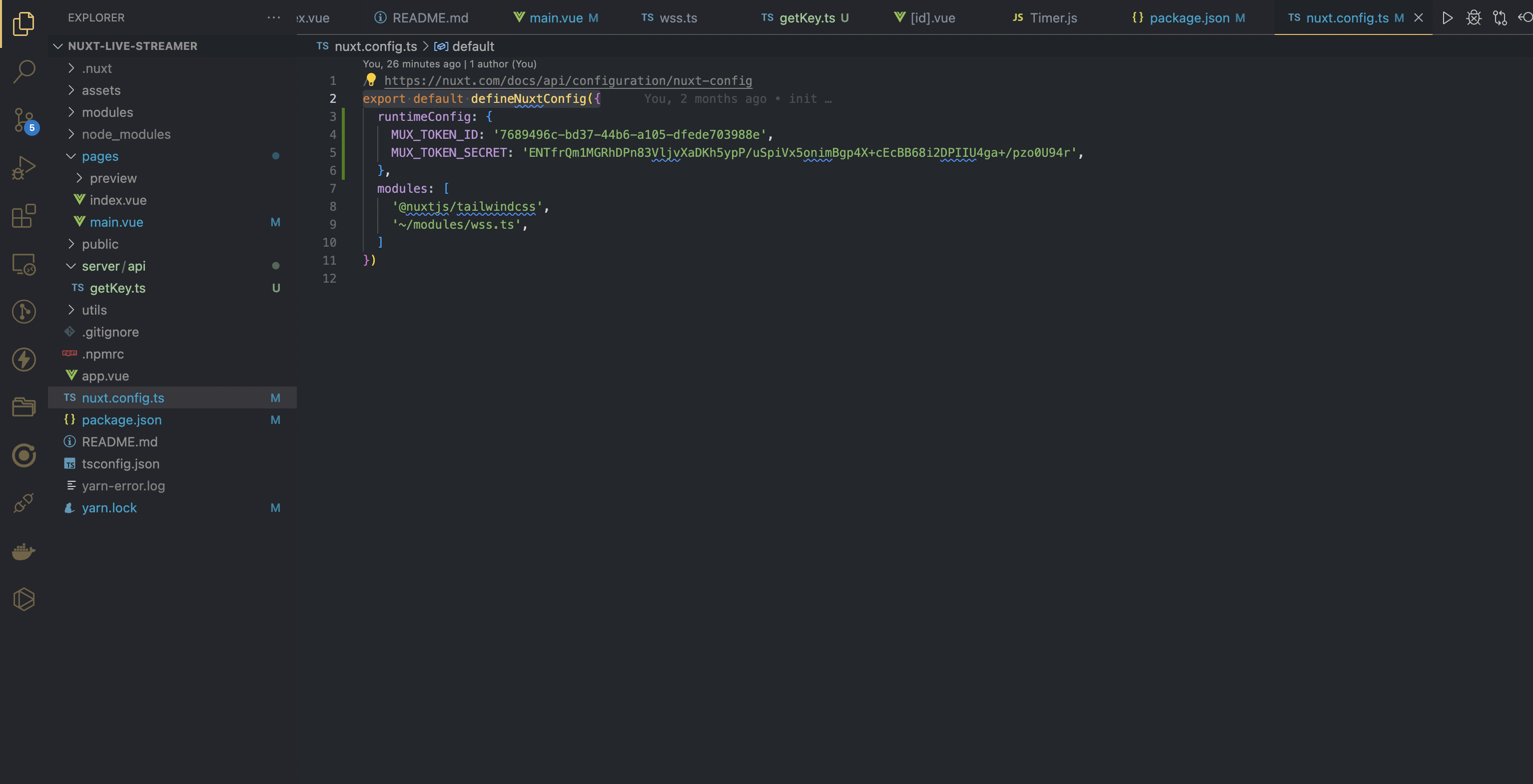Image resolution: width=1533 pixels, height=784 pixels.
Task: Open the plug connection activity icon
Action: coord(24,503)
